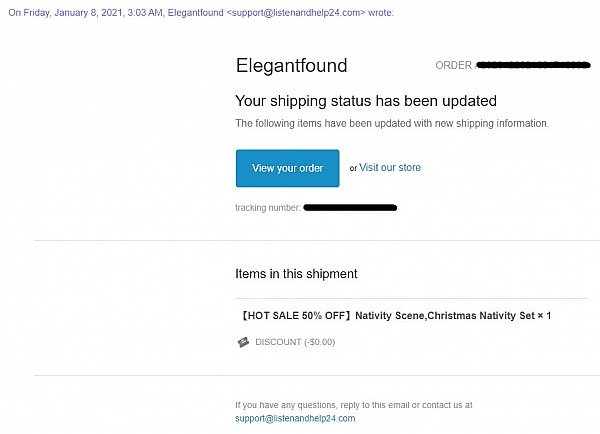
Task: Open the Visit our store link
Action: click(x=390, y=167)
